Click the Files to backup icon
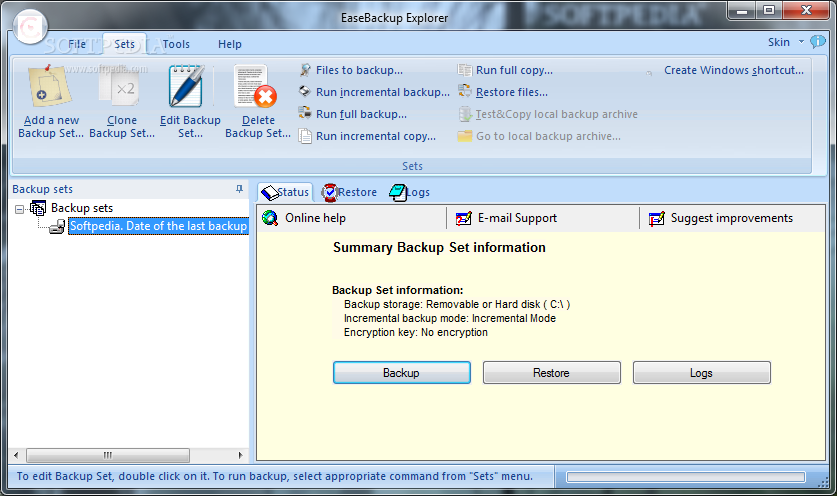 click(x=305, y=70)
